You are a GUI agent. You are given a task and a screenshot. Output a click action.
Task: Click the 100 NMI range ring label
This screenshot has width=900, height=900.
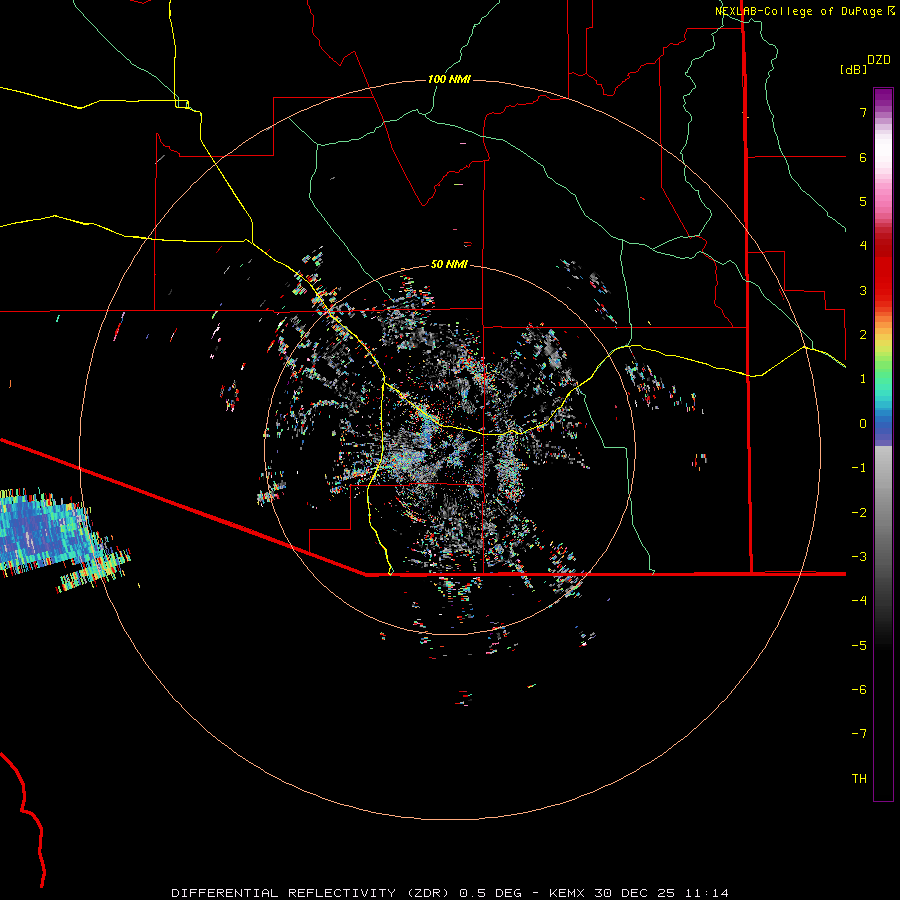449,79
